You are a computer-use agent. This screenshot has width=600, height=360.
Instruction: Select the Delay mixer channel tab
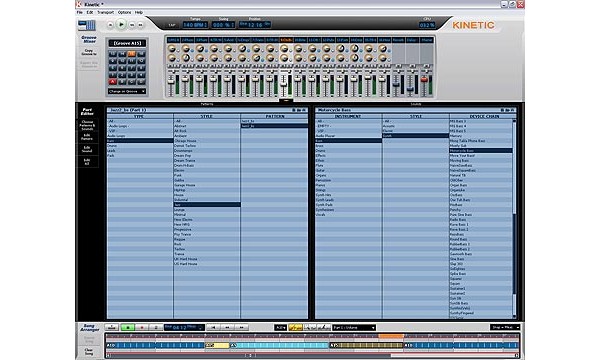tap(412, 40)
